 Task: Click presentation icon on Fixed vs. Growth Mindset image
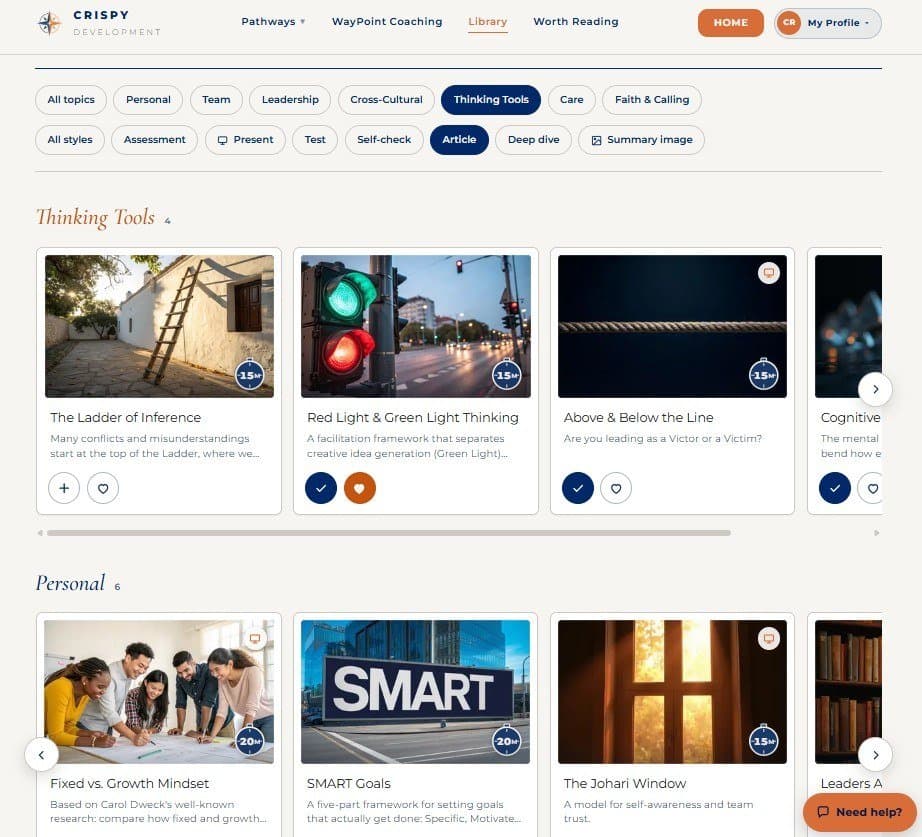click(x=255, y=639)
